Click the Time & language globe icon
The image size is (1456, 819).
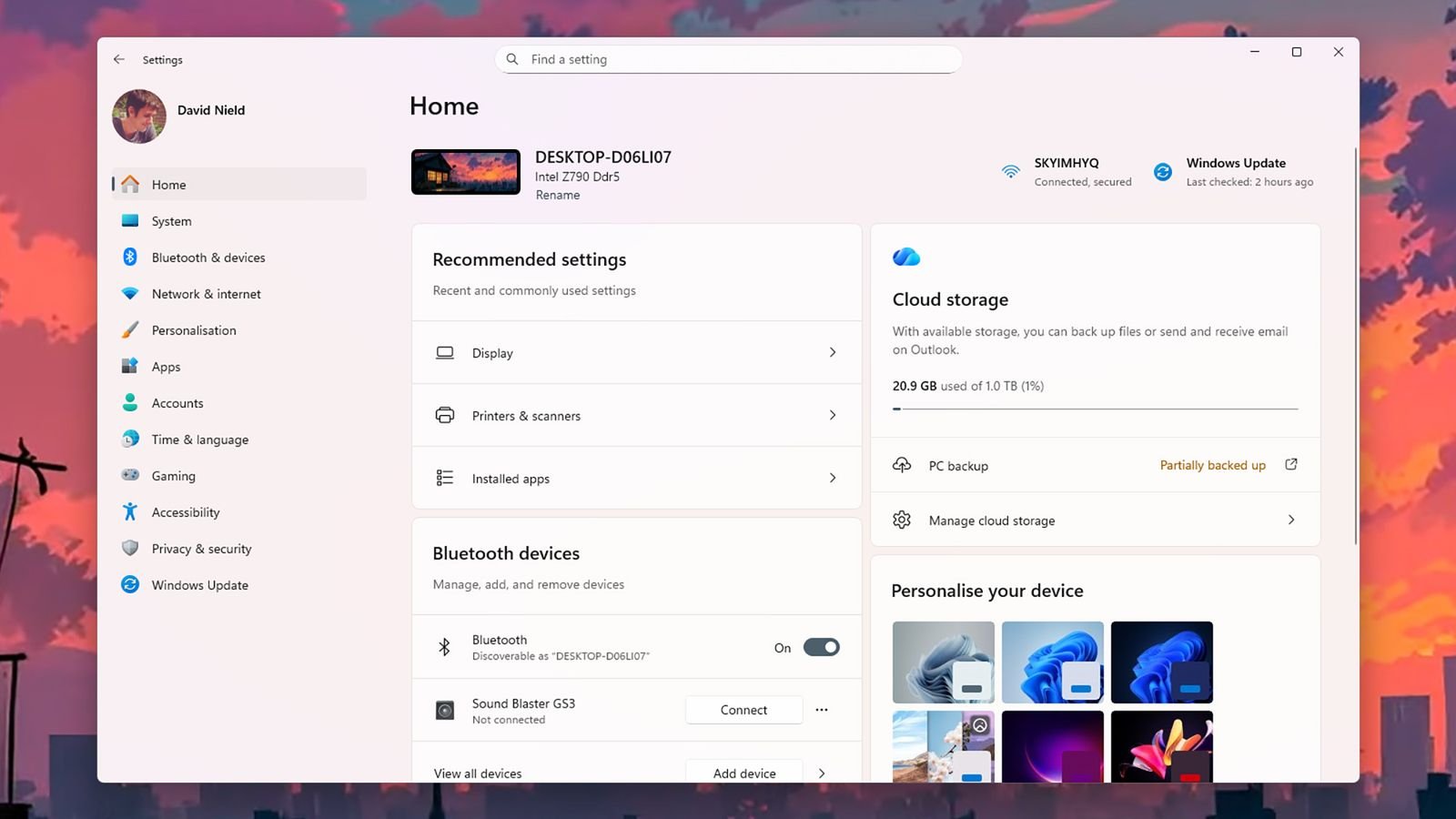(x=130, y=439)
